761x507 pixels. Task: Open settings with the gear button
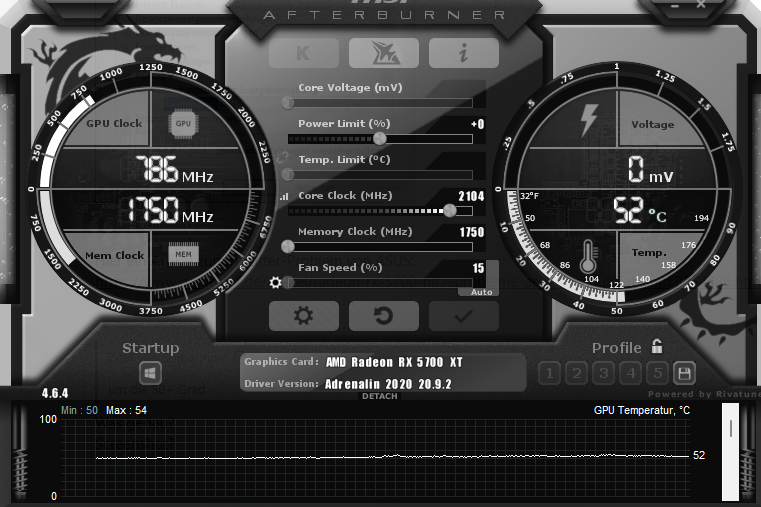tap(303, 316)
